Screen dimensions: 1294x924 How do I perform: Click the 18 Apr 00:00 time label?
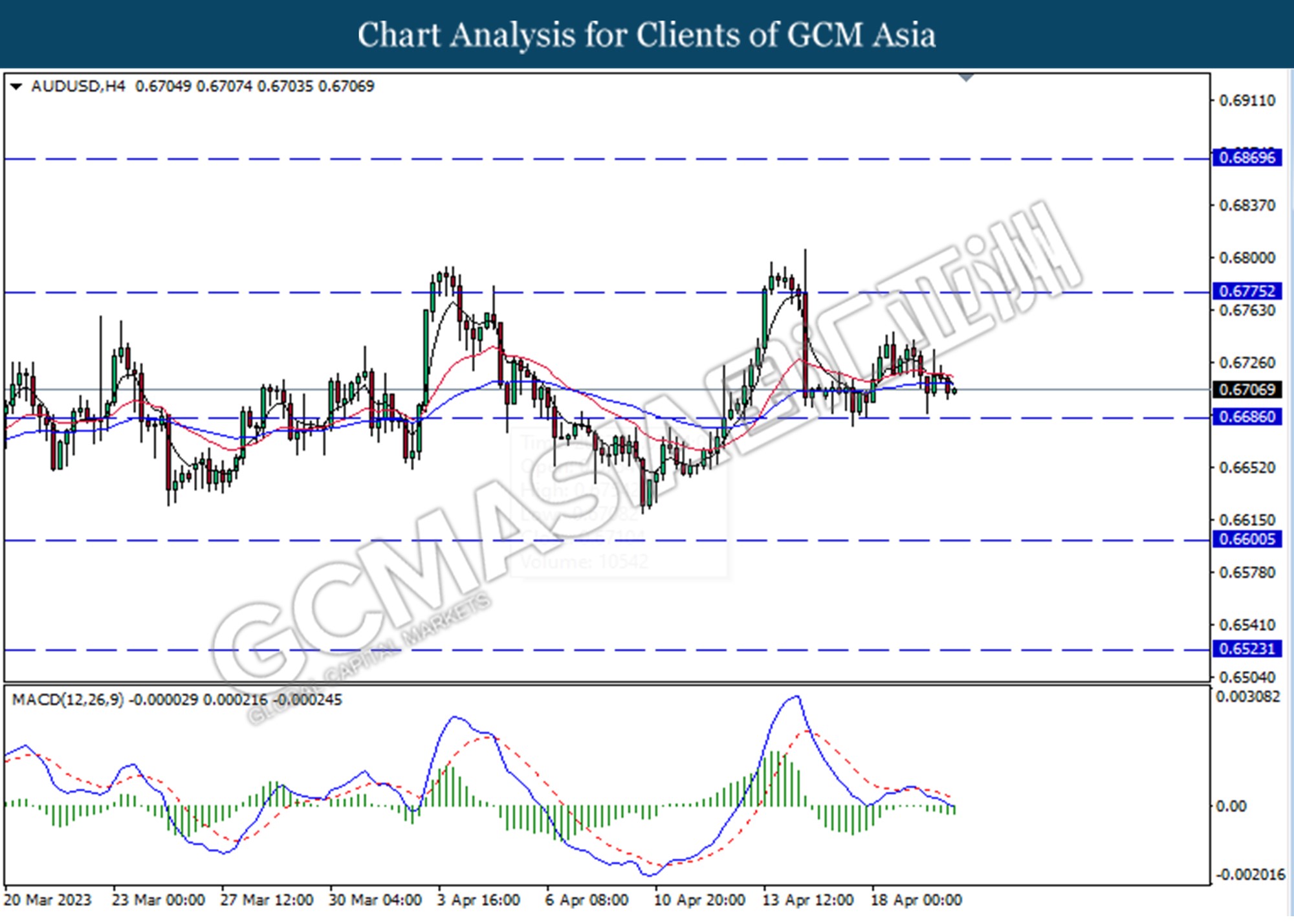coord(916,900)
